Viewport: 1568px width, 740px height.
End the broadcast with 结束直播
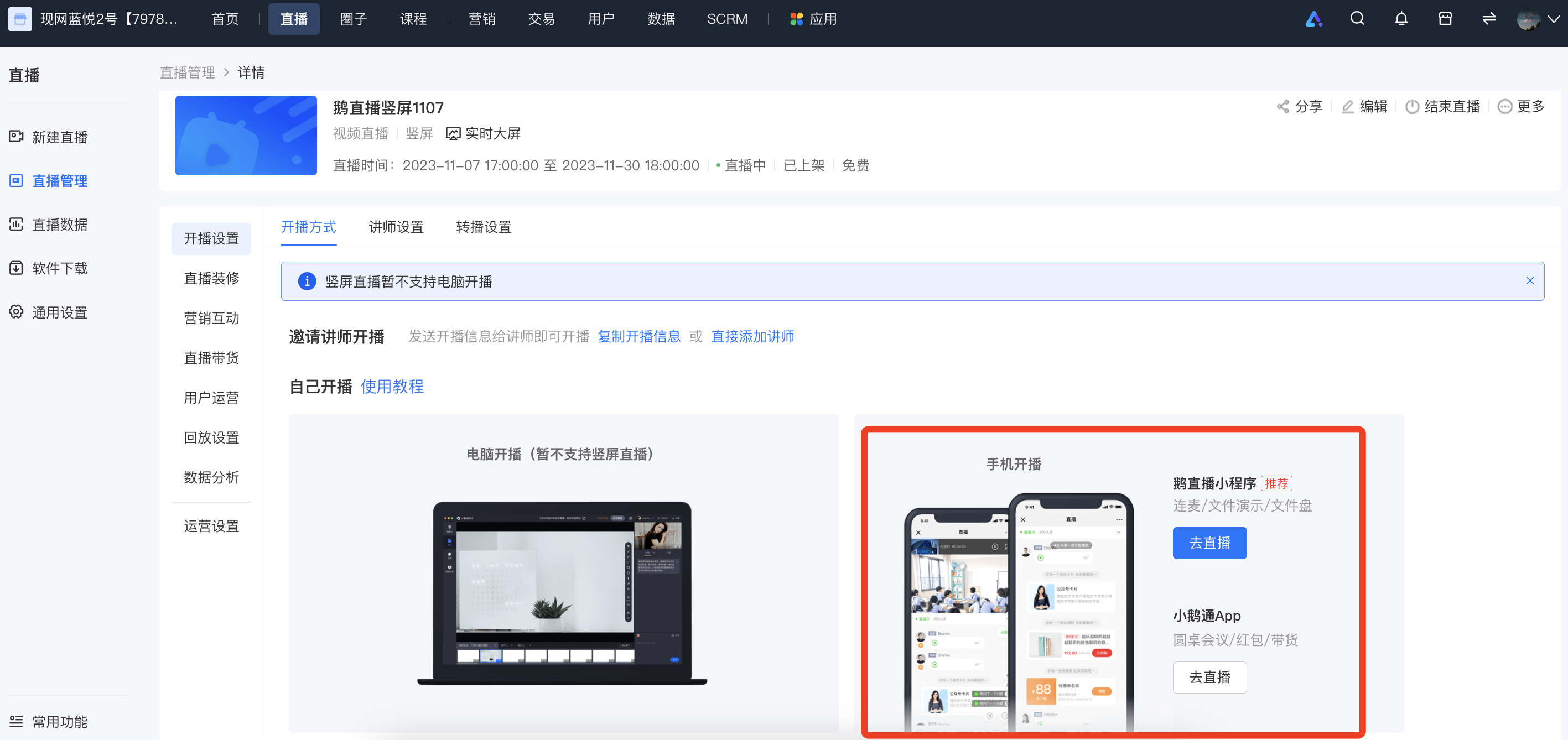[1442, 107]
